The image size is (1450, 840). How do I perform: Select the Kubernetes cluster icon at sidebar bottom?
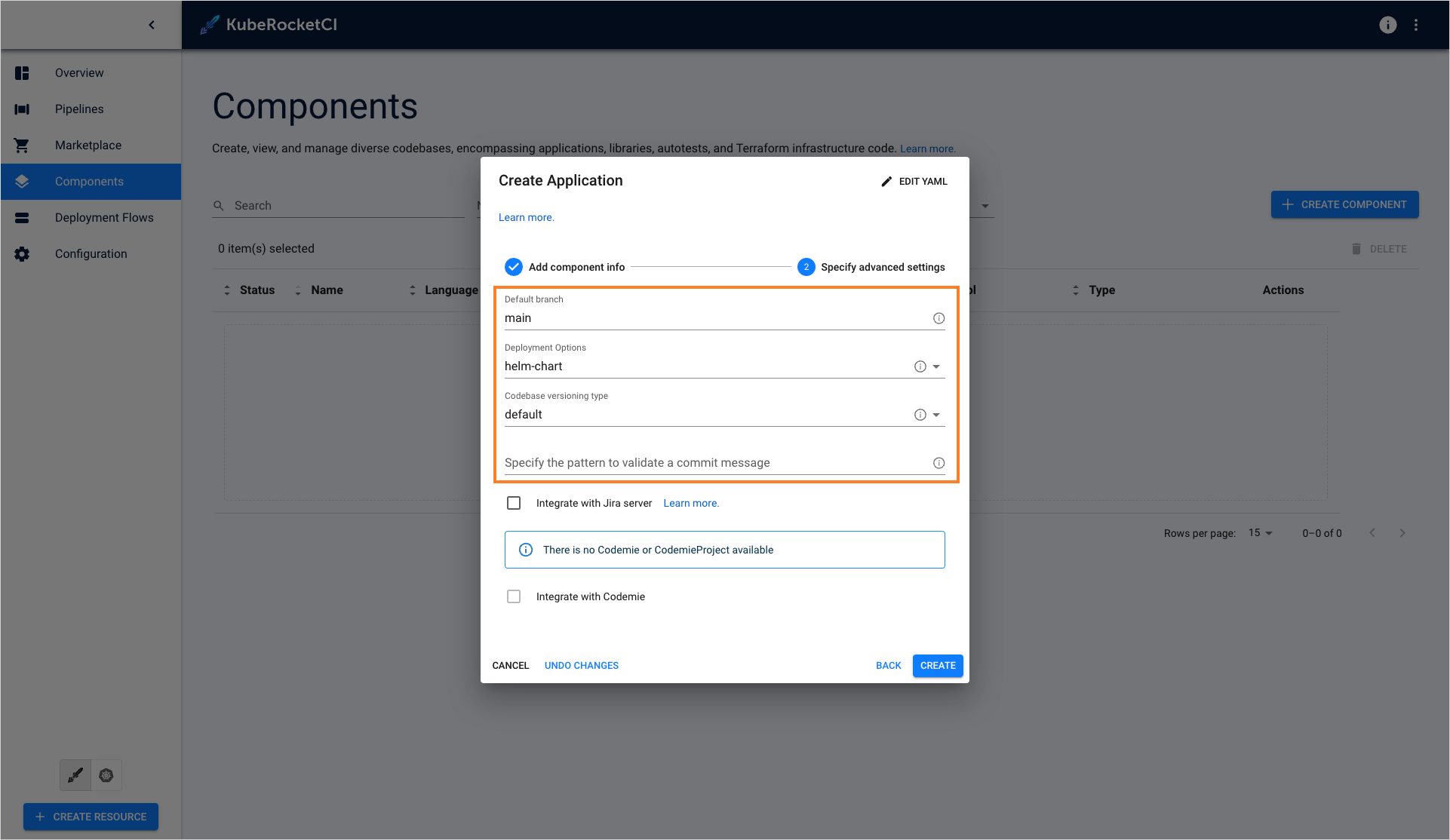(x=106, y=774)
